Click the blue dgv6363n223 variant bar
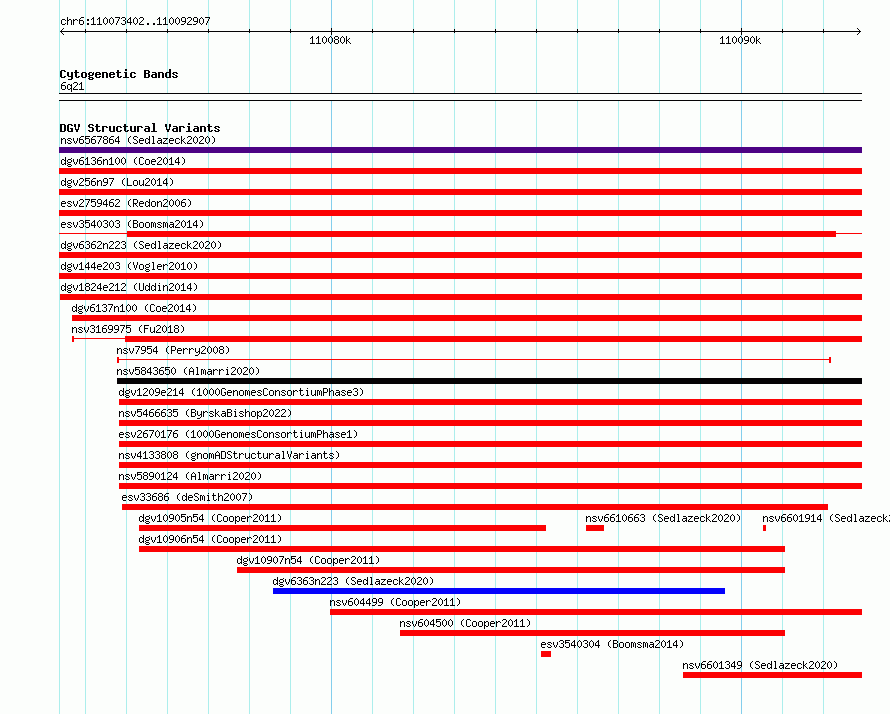The image size is (890, 714). 499,591
